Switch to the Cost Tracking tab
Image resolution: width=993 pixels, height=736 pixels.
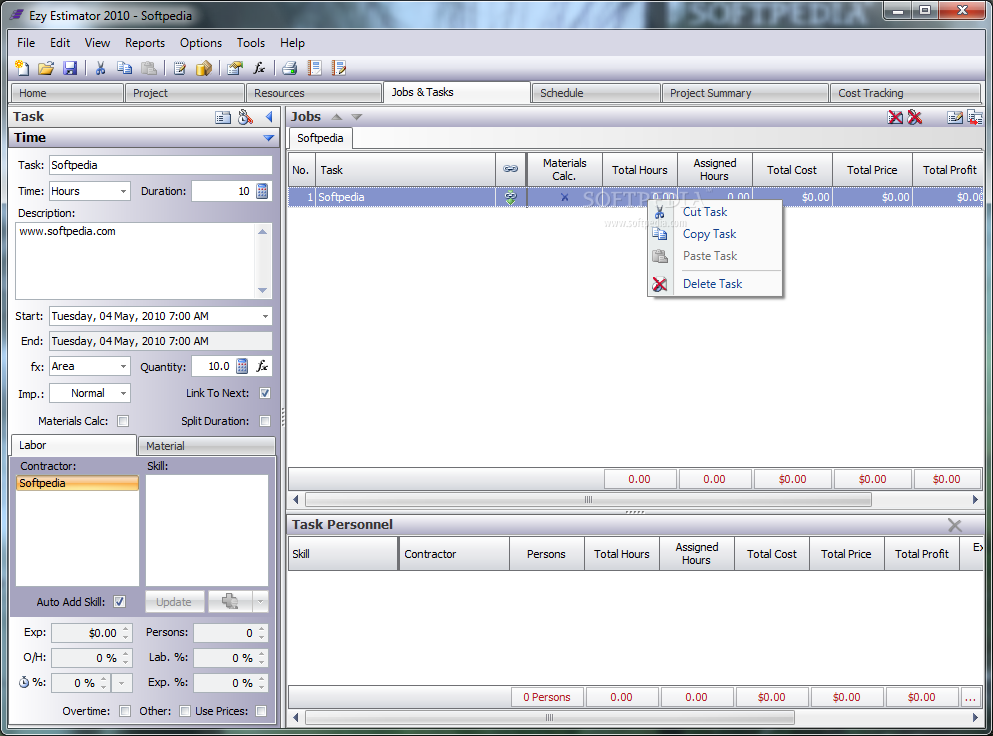point(905,93)
